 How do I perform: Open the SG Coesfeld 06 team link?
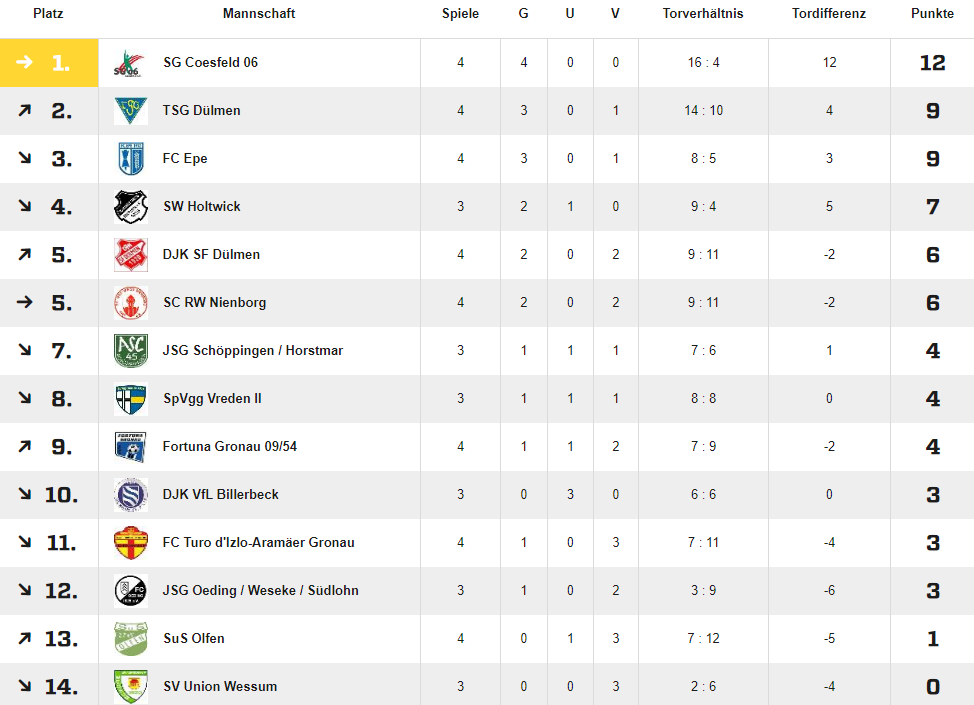click(210, 63)
